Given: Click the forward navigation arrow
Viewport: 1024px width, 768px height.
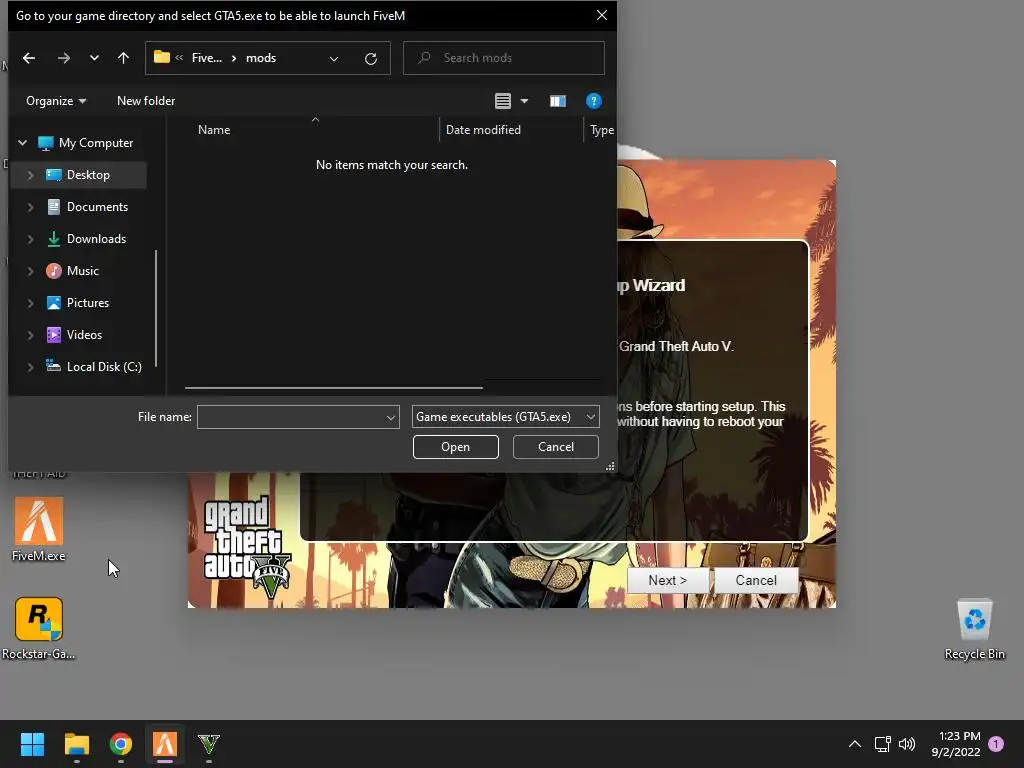Looking at the screenshot, I should pos(63,58).
